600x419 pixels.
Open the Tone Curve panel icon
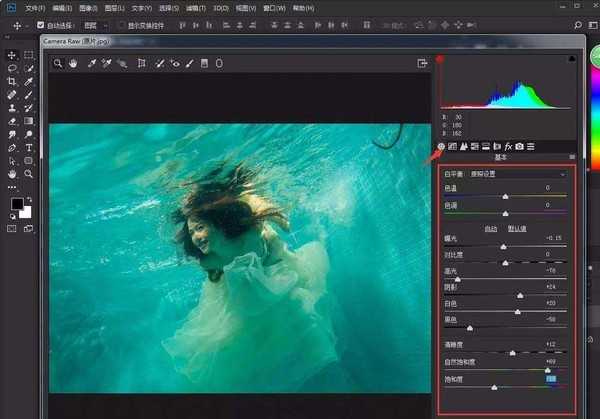click(x=452, y=147)
